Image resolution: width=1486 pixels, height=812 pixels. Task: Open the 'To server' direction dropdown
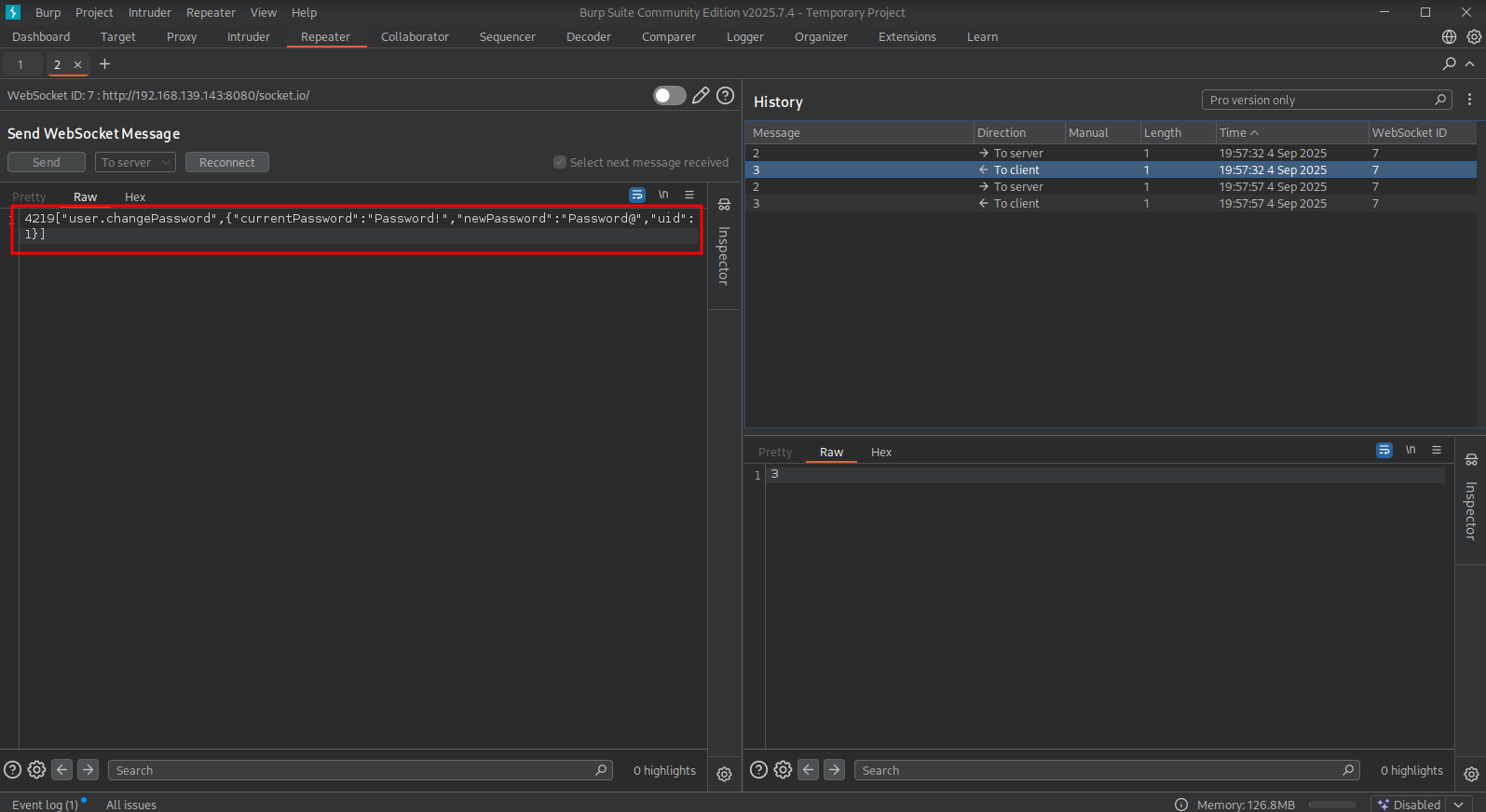tap(135, 162)
